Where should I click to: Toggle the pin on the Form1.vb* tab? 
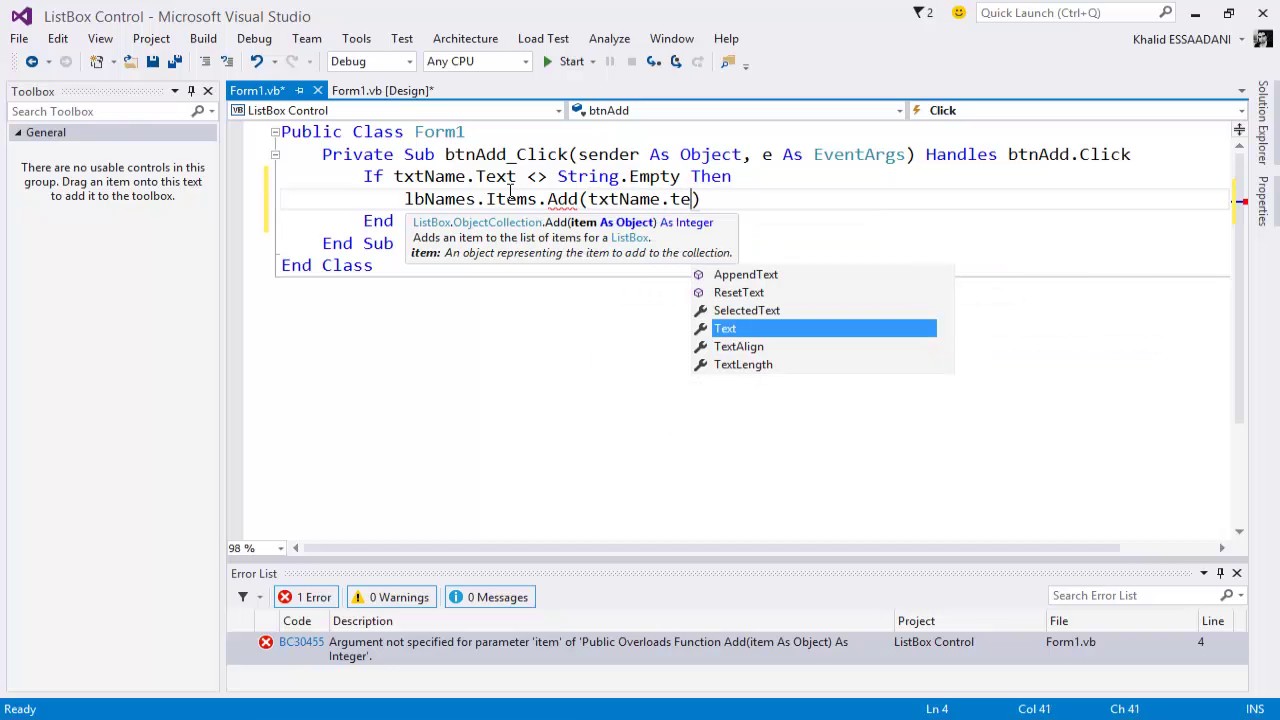click(x=299, y=91)
